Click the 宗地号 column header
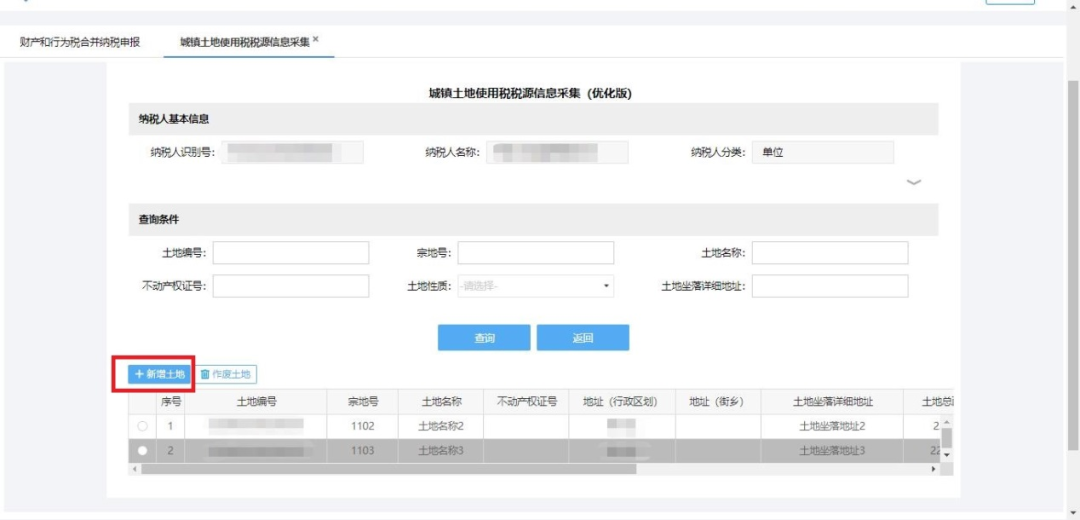 pyautogui.click(x=363, y=402)
